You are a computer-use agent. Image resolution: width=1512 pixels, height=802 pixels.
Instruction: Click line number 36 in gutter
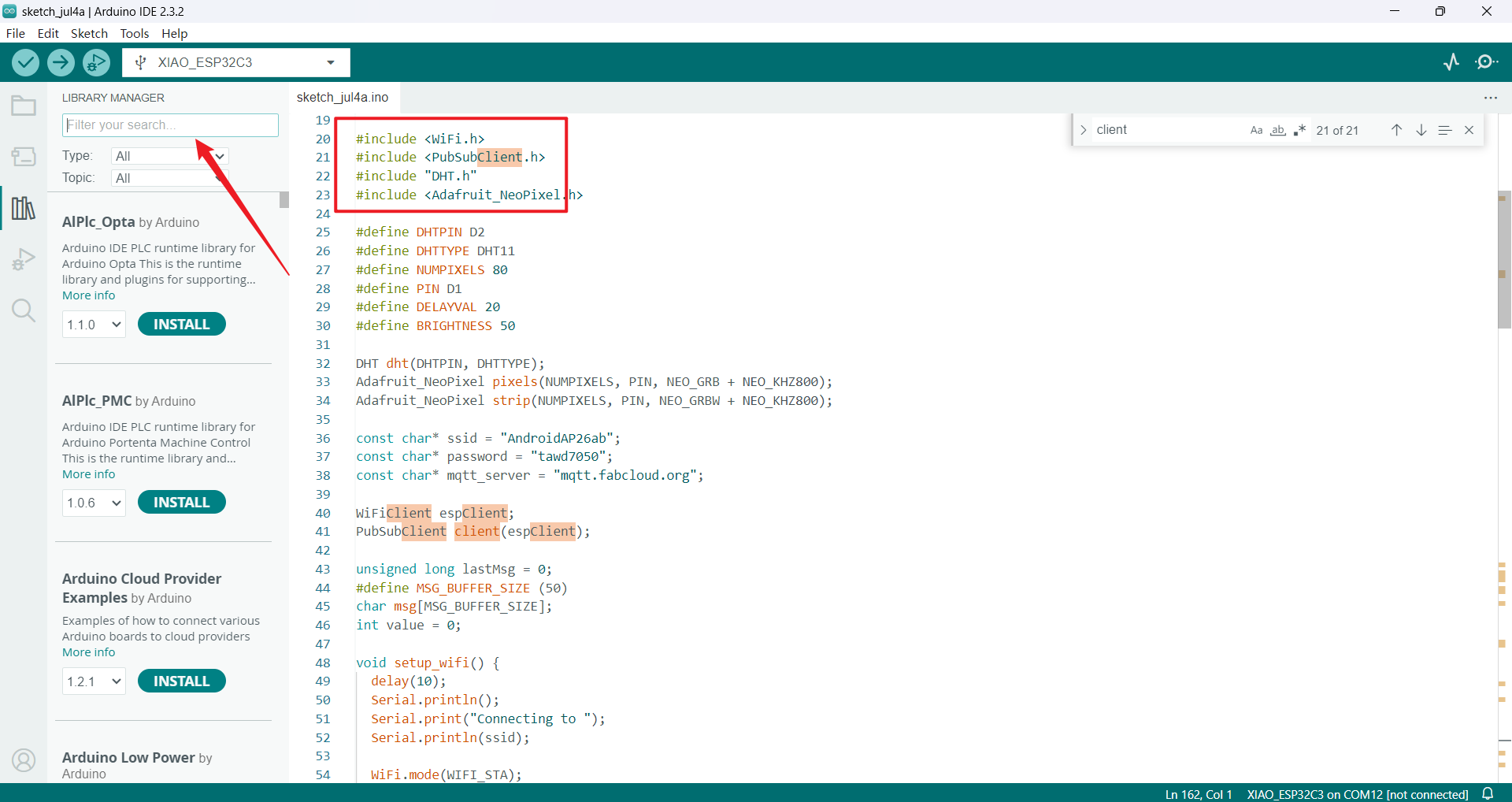pyautogui.click(x=323, y=438)
